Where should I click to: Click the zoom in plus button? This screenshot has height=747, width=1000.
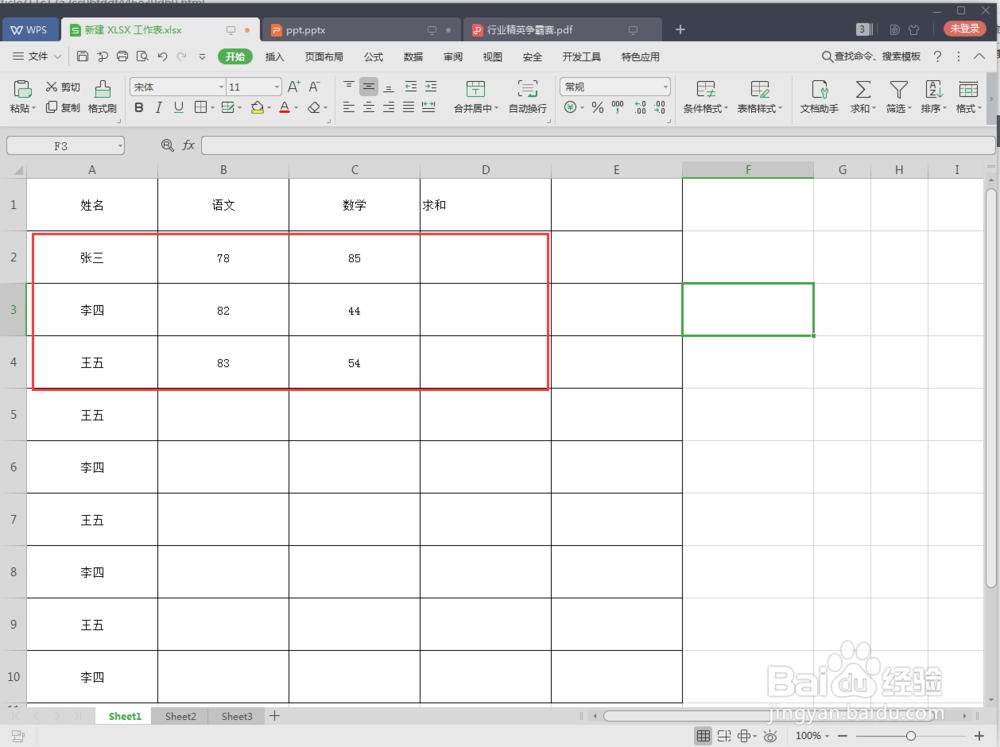pyautogui.click(x=979, y=736)
